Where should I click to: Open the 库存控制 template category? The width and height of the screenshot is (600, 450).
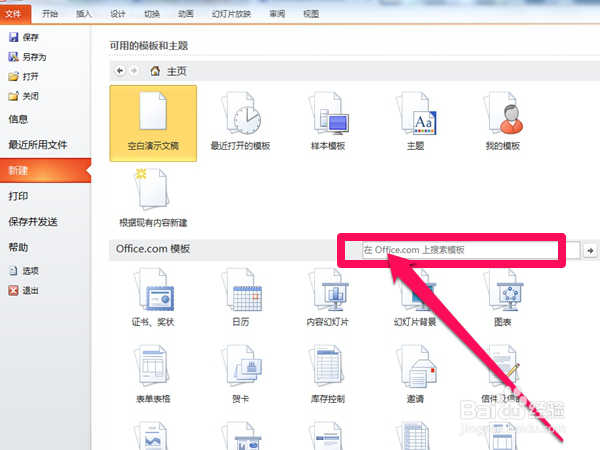328,374
